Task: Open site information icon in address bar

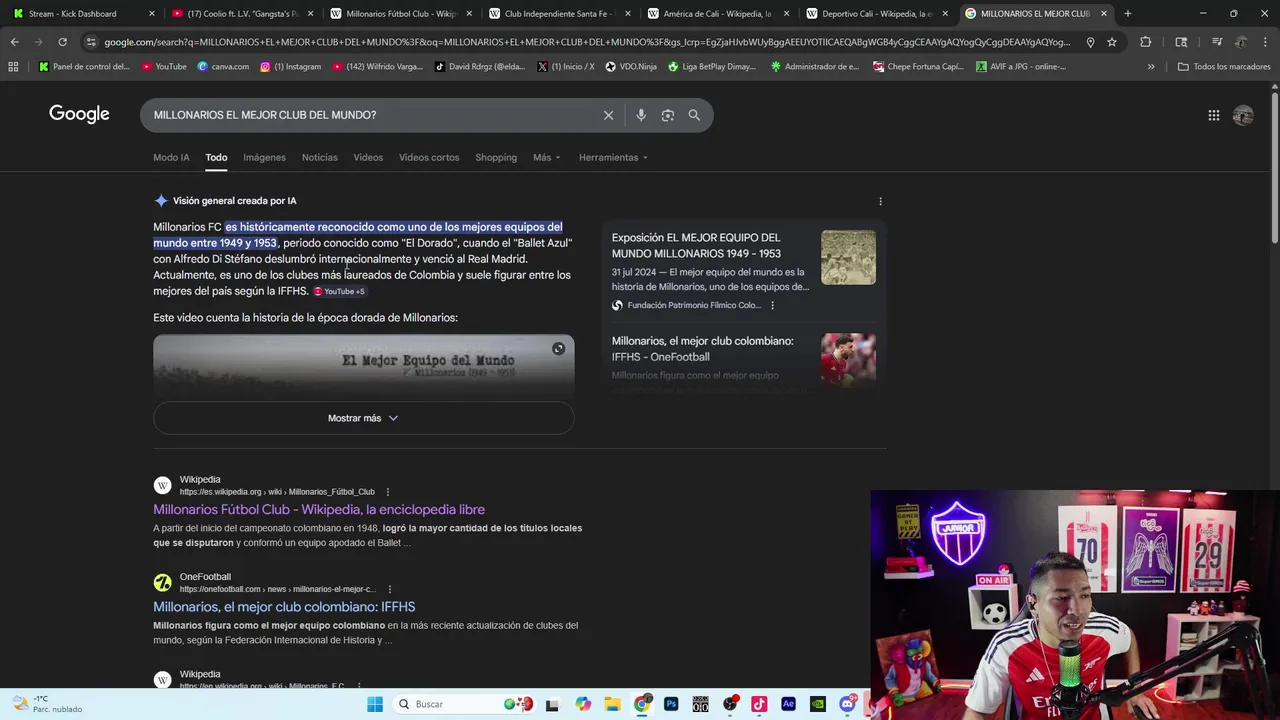Action: 91,42
